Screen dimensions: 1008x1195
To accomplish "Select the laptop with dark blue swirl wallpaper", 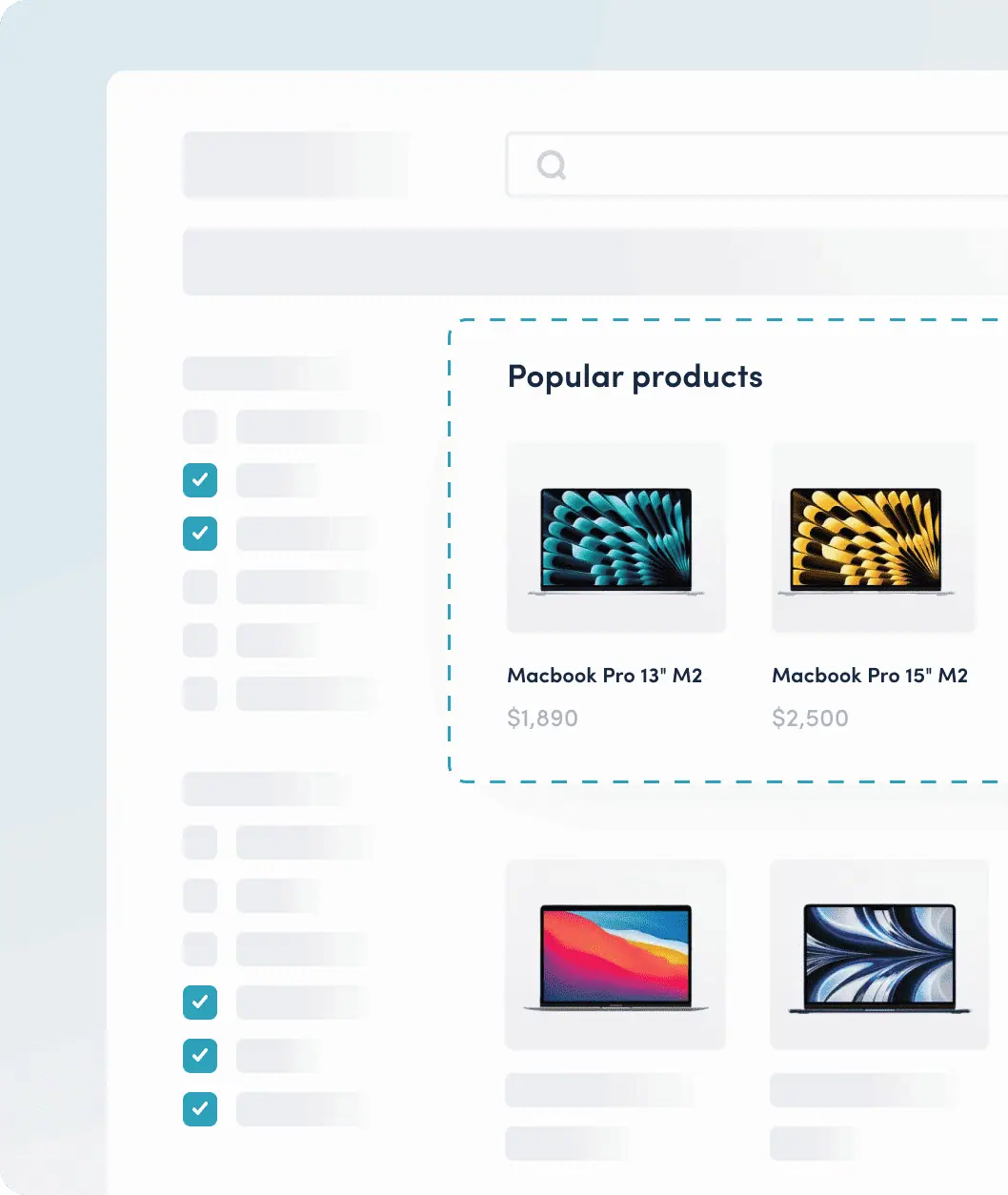I will (x=878, y=955).
